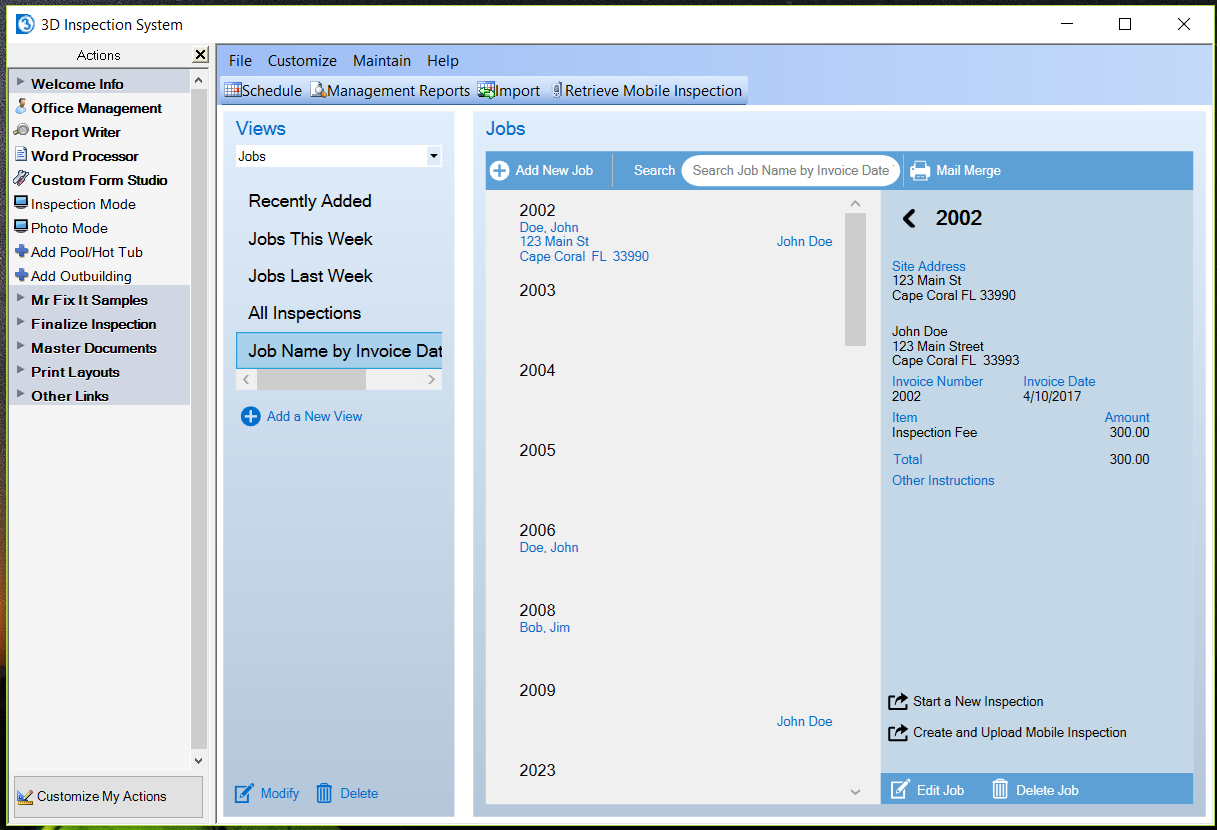Click the Photo Mode monitor icon

(21, 227)
